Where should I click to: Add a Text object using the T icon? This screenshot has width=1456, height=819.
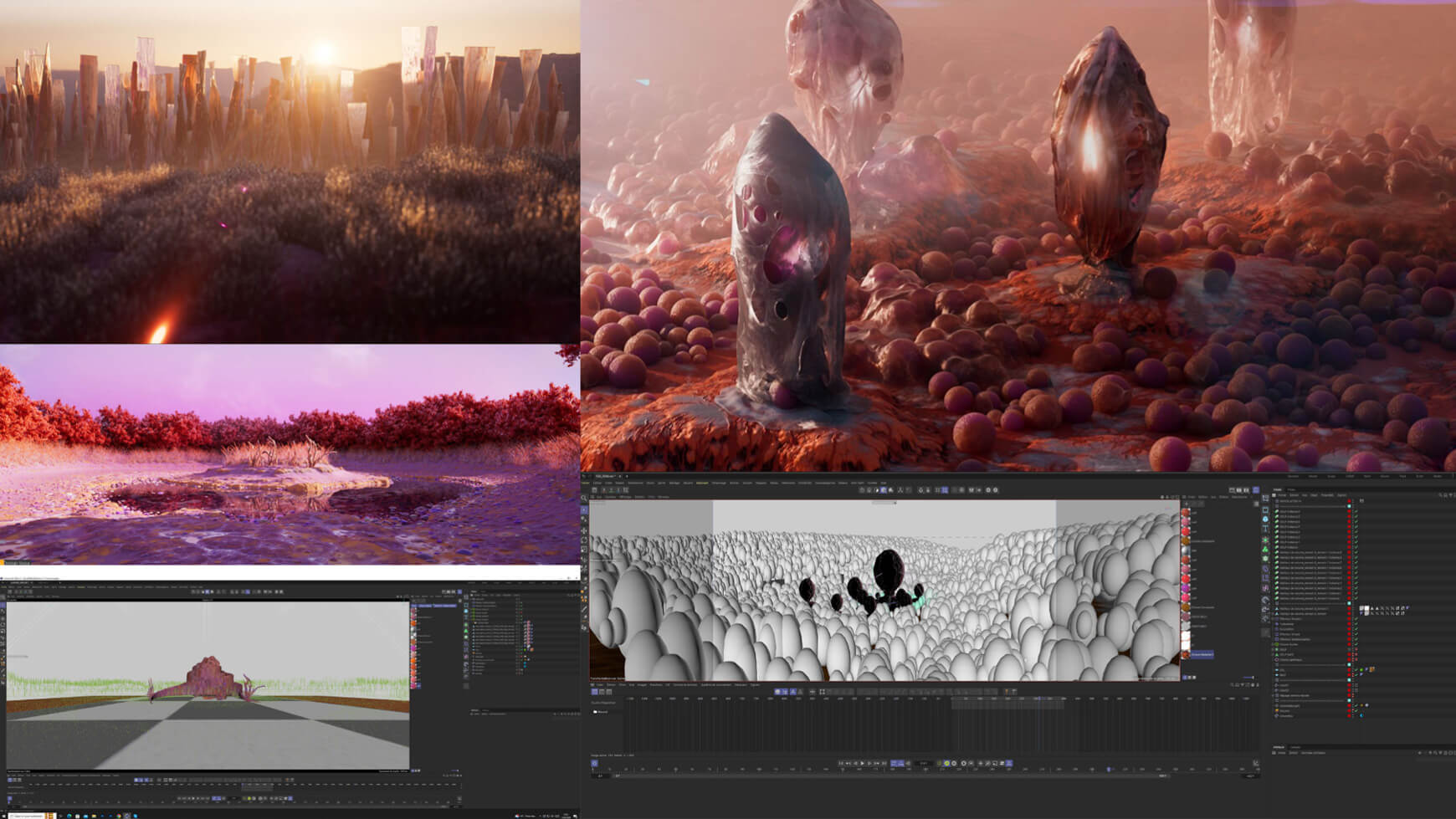pos(1265,529)
